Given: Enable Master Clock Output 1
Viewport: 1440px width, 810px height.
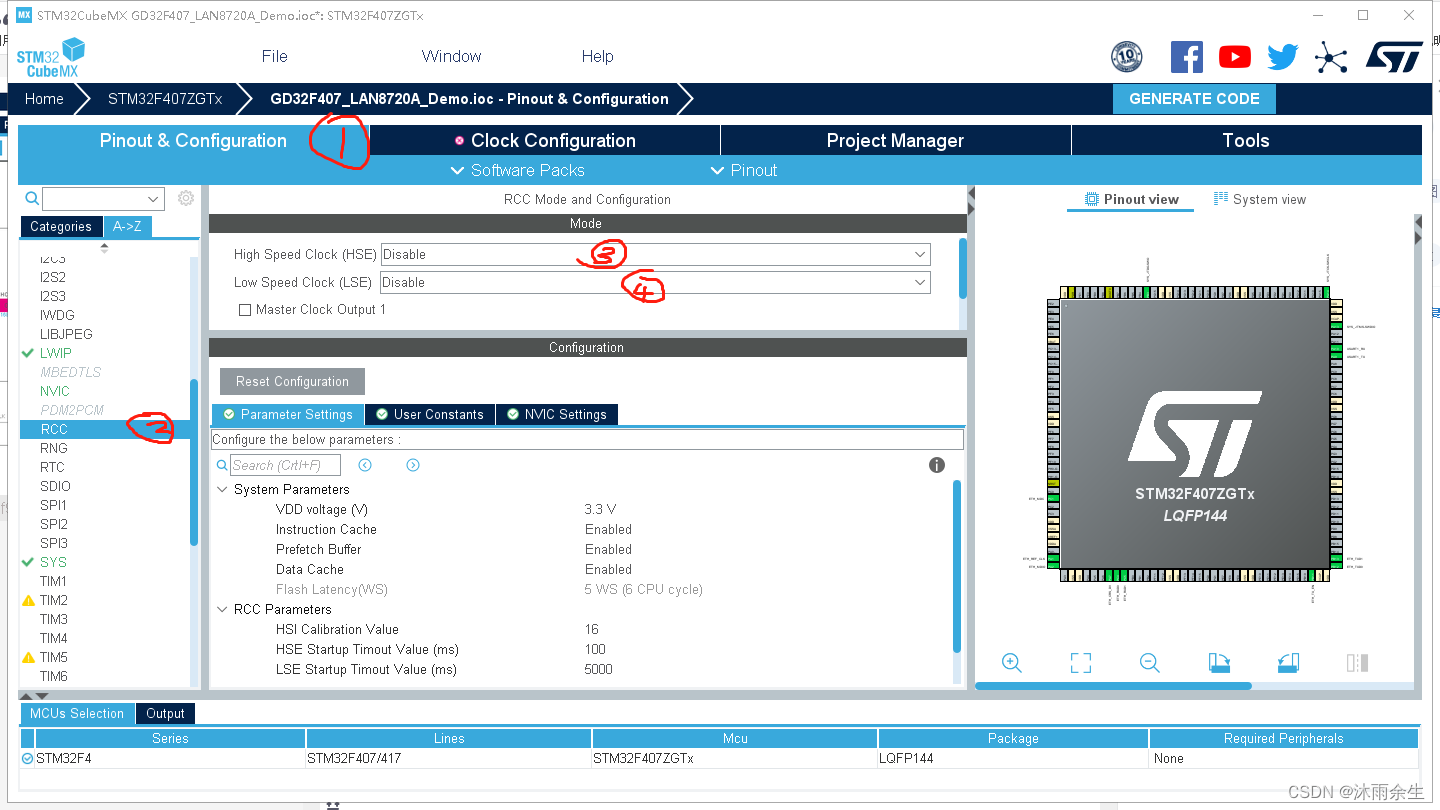Looking at the screenshot, I should [244, 310].
